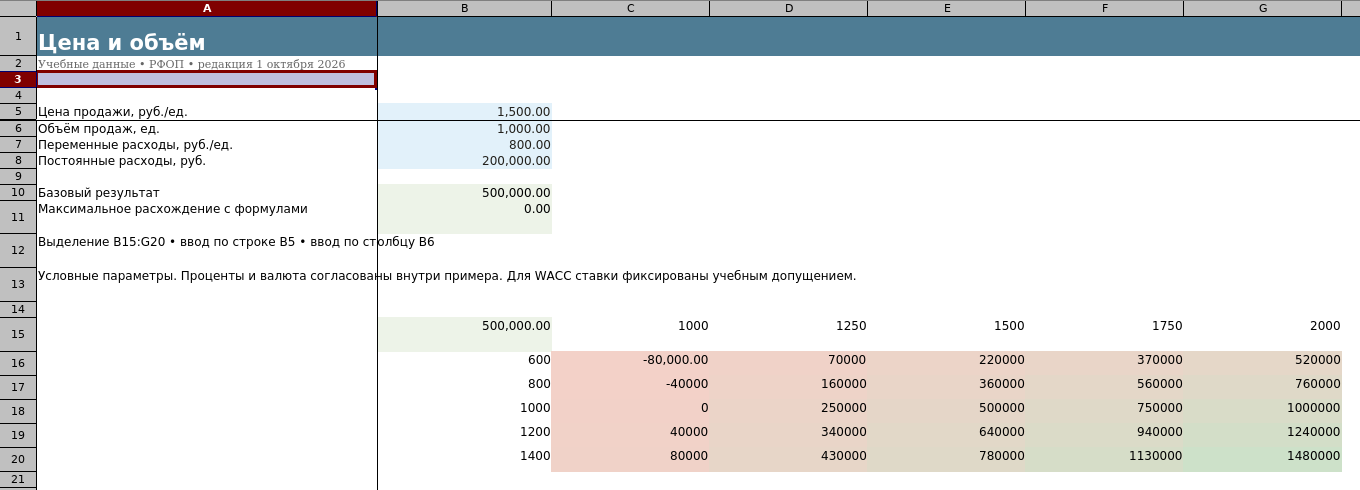Select row input 1400 in column B
The height and width of the screenshot is (490, 1360).
click(464, 459)
